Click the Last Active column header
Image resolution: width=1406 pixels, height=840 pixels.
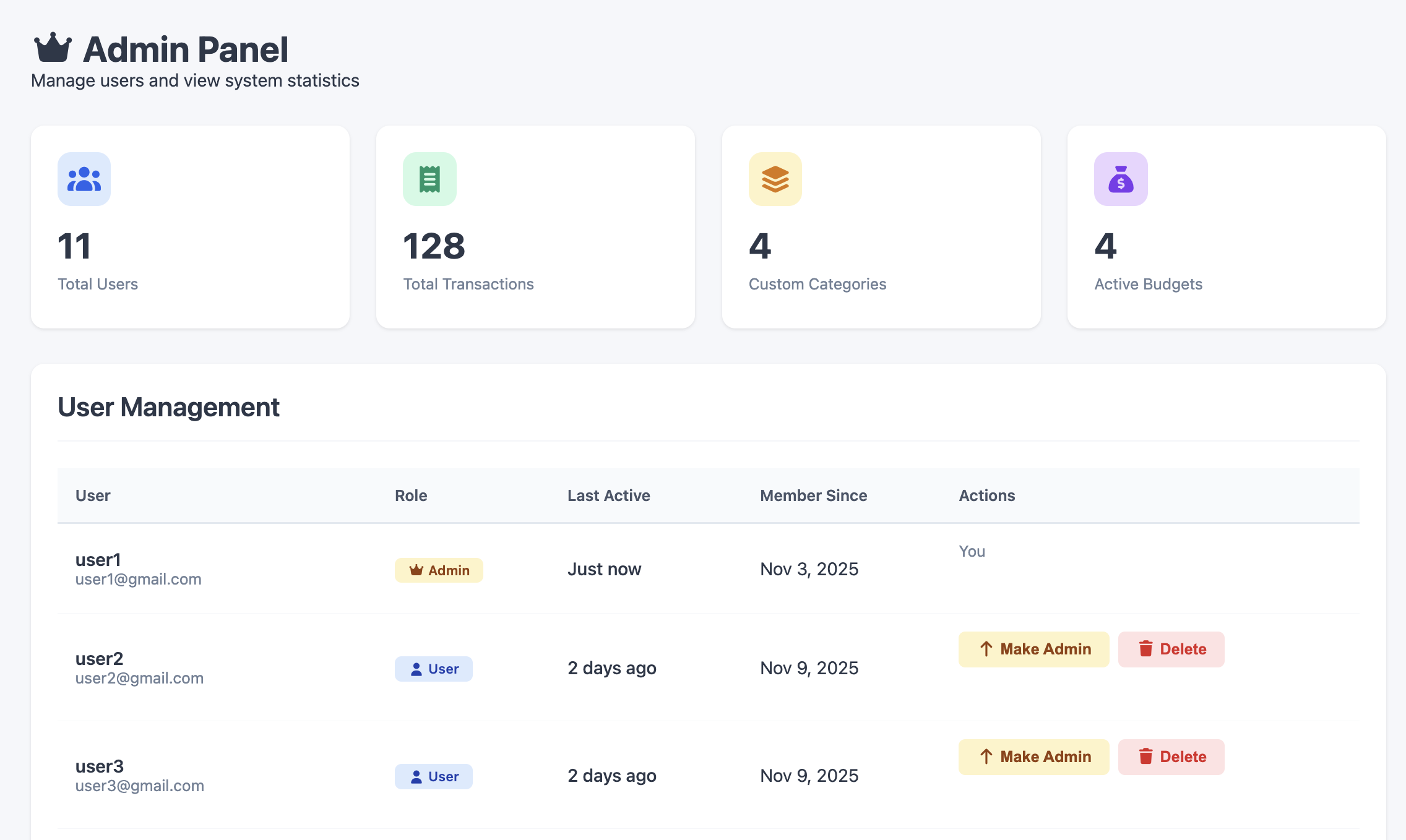coord(608,495)
